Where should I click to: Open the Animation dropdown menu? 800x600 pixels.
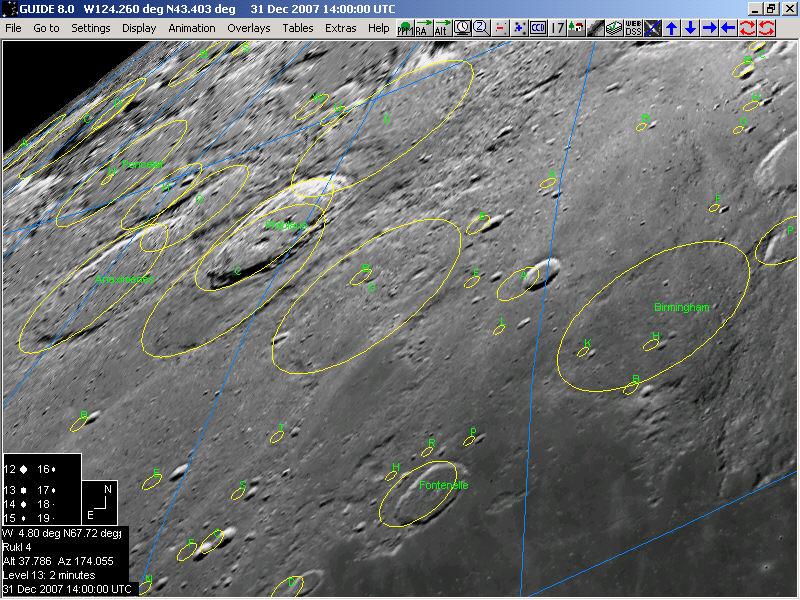192,28
